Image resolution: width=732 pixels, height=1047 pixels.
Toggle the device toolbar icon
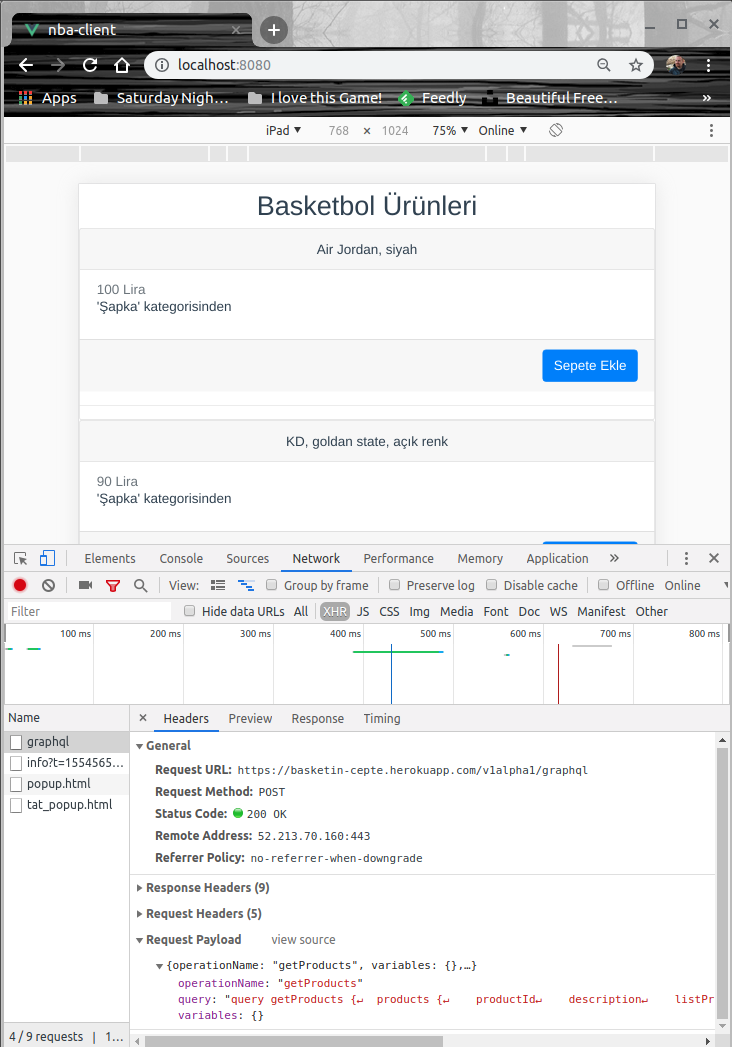(x=47, y=559)
